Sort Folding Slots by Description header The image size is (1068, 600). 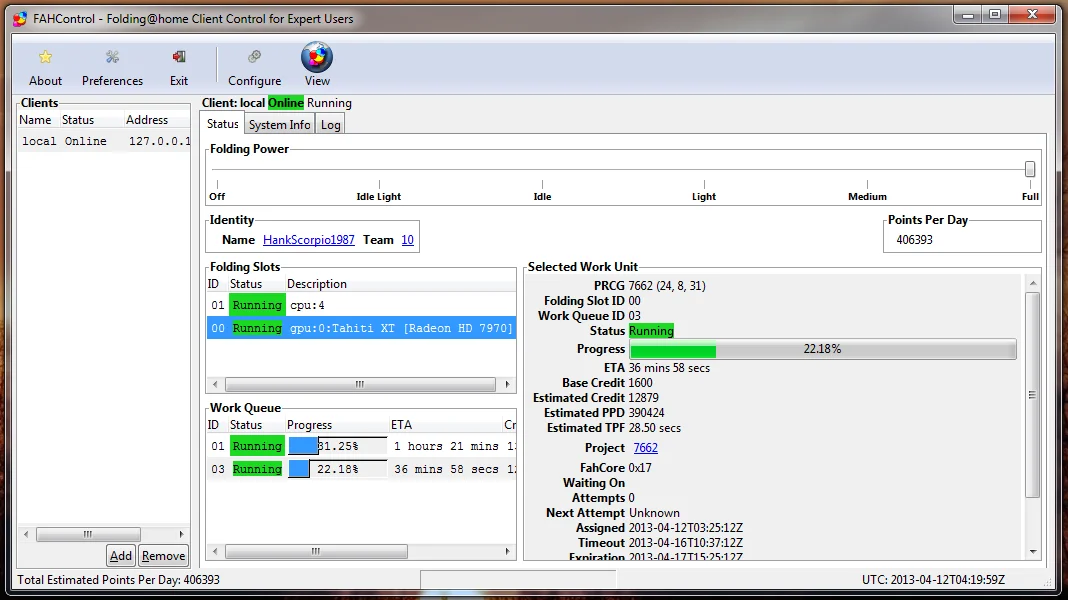400,284
